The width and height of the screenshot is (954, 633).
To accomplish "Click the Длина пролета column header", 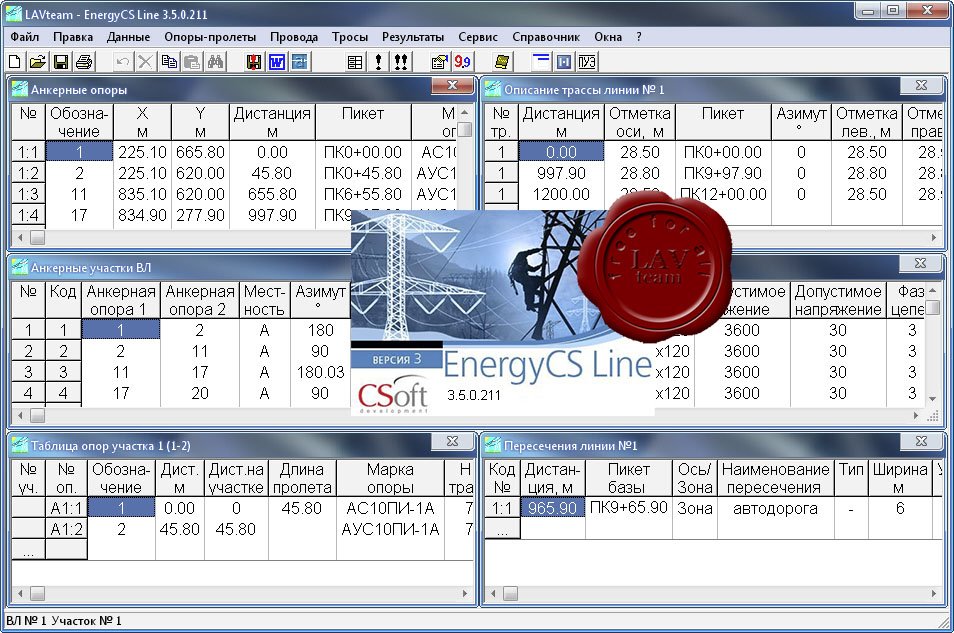I will click(302, 478).
